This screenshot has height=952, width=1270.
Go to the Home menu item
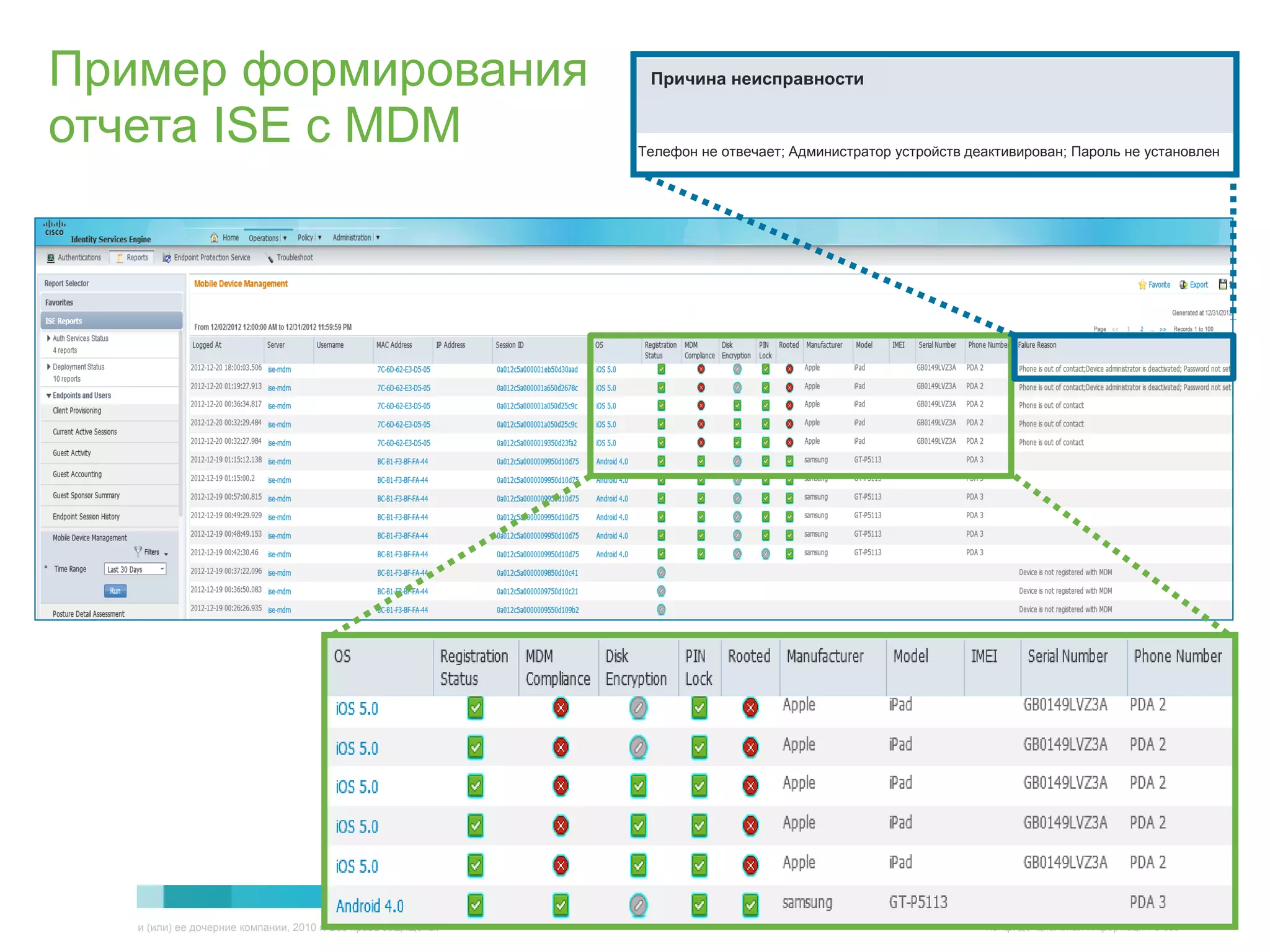click(231, 237)
